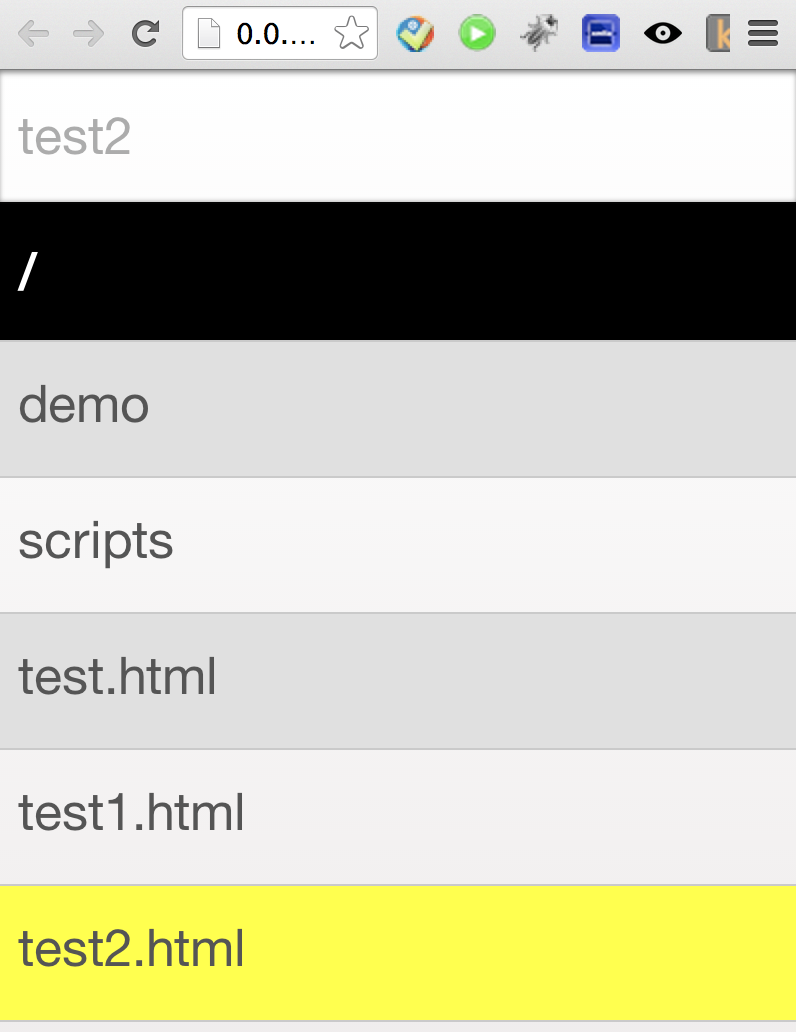The height and width of the screenshot is (1032, 796).
Task: Click the black eye extension icon
Action: point(662,34)
